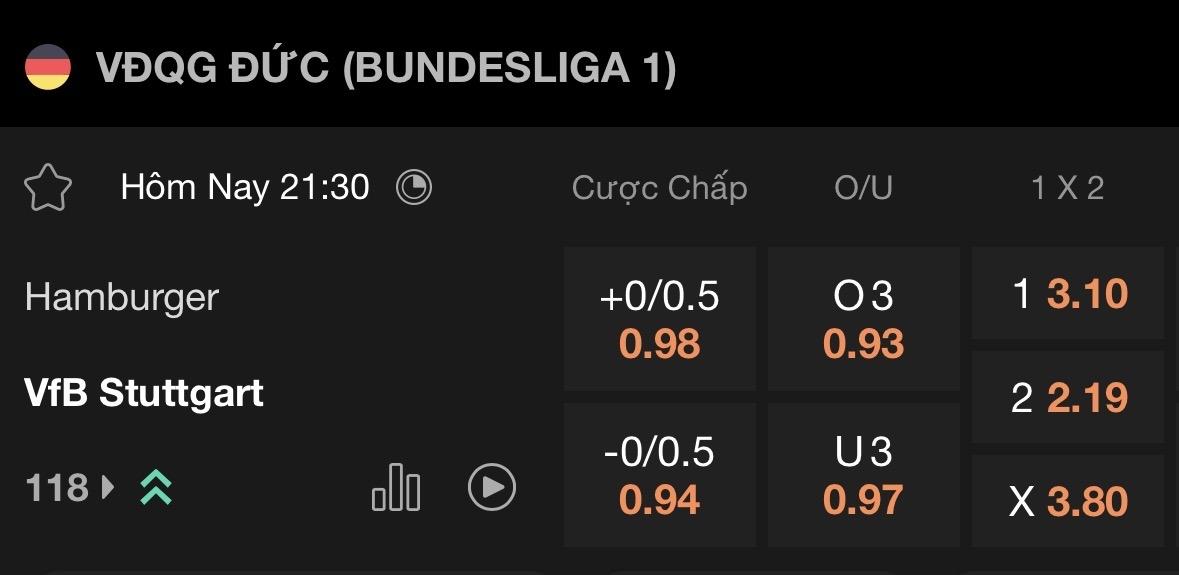The width and height of the screenshot is (1179, 575).
Task: Pick home win 1 at 3.10
Action: click(x=1067, y=294)
